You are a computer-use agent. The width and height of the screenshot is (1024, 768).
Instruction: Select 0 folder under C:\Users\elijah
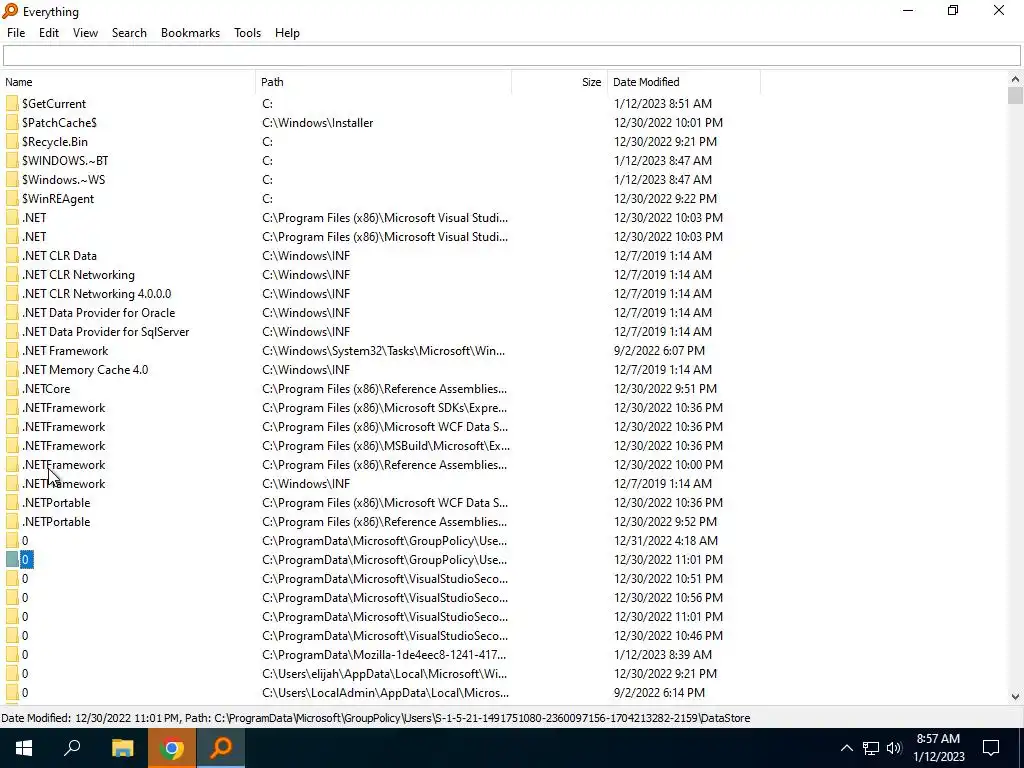pyautogui.click(x=25, y=673)
